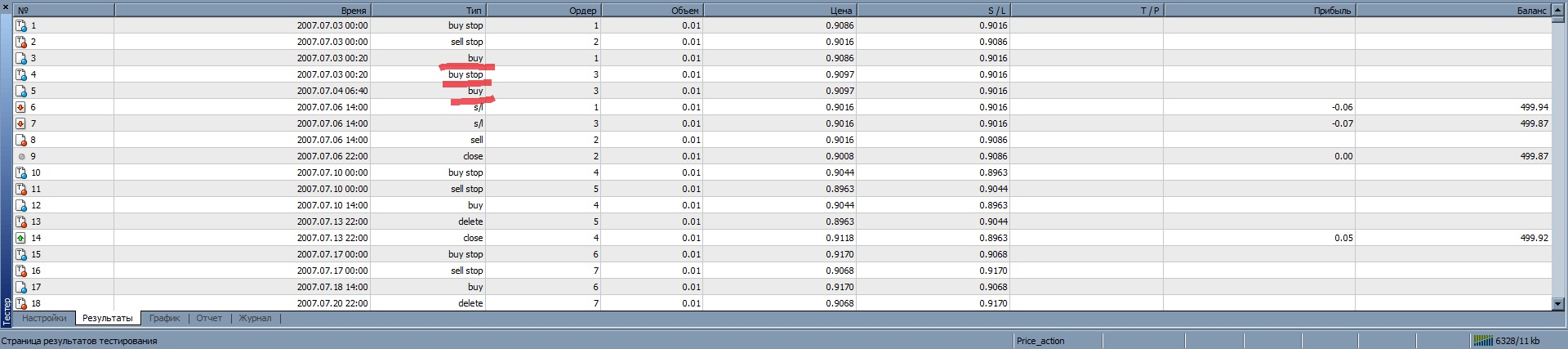Click the profit value -0.07
1568x349 pixels.
(x=1342, y=123)
